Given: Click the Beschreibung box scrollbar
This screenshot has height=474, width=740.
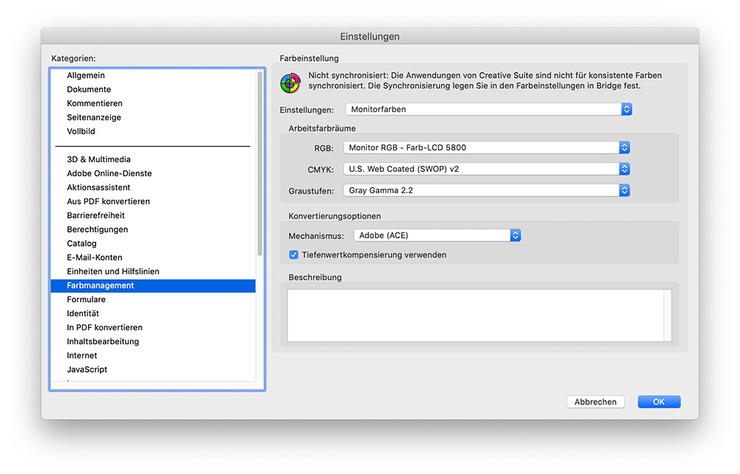Looking at the screenshot, I should point(667,315).
